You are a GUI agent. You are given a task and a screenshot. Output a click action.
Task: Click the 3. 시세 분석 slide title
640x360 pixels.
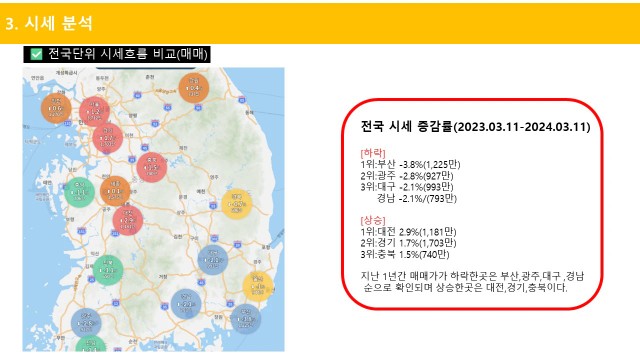(49, 23)
